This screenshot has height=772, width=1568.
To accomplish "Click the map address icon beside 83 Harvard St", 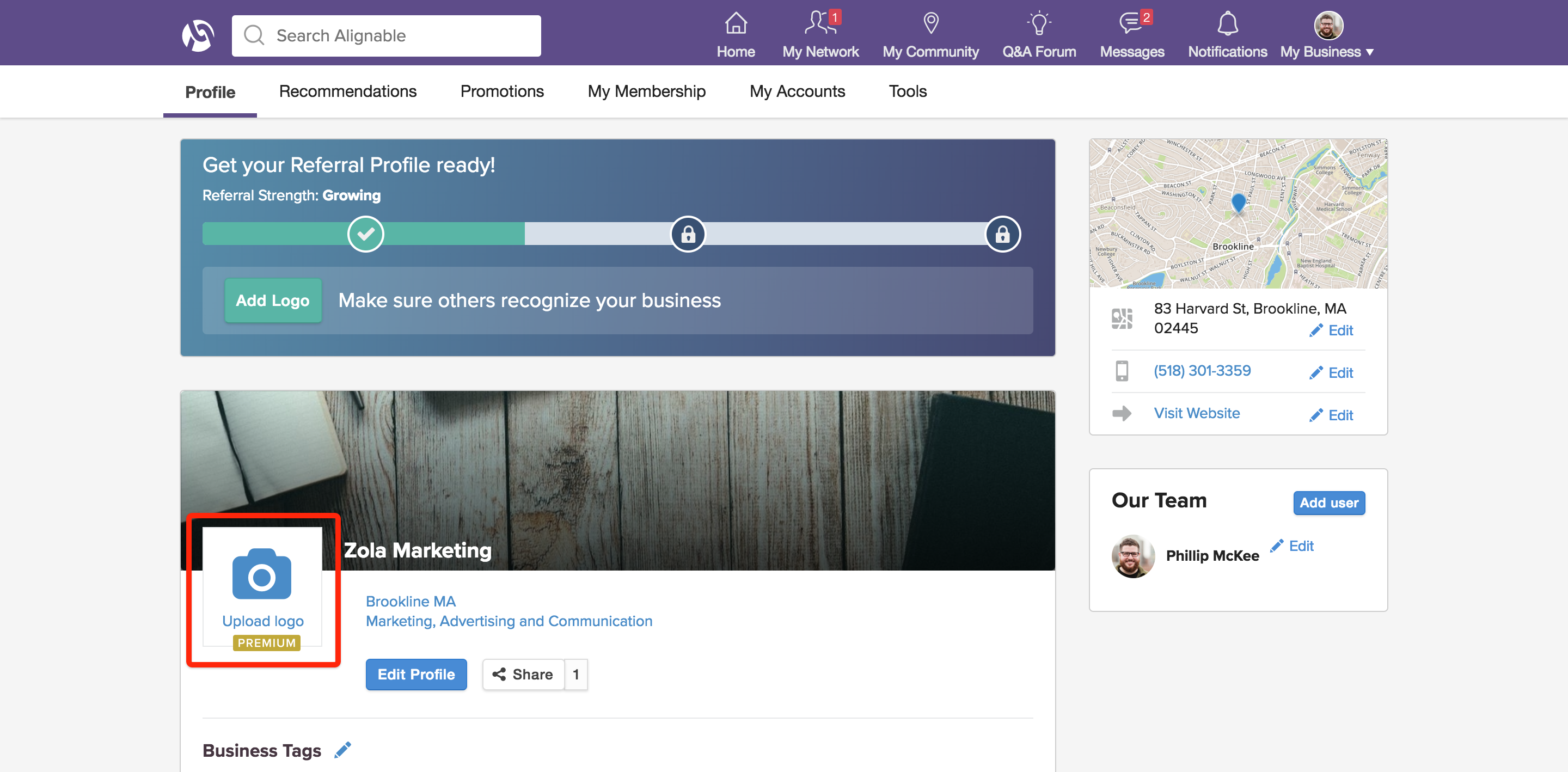I will (x=1121, y=318).
